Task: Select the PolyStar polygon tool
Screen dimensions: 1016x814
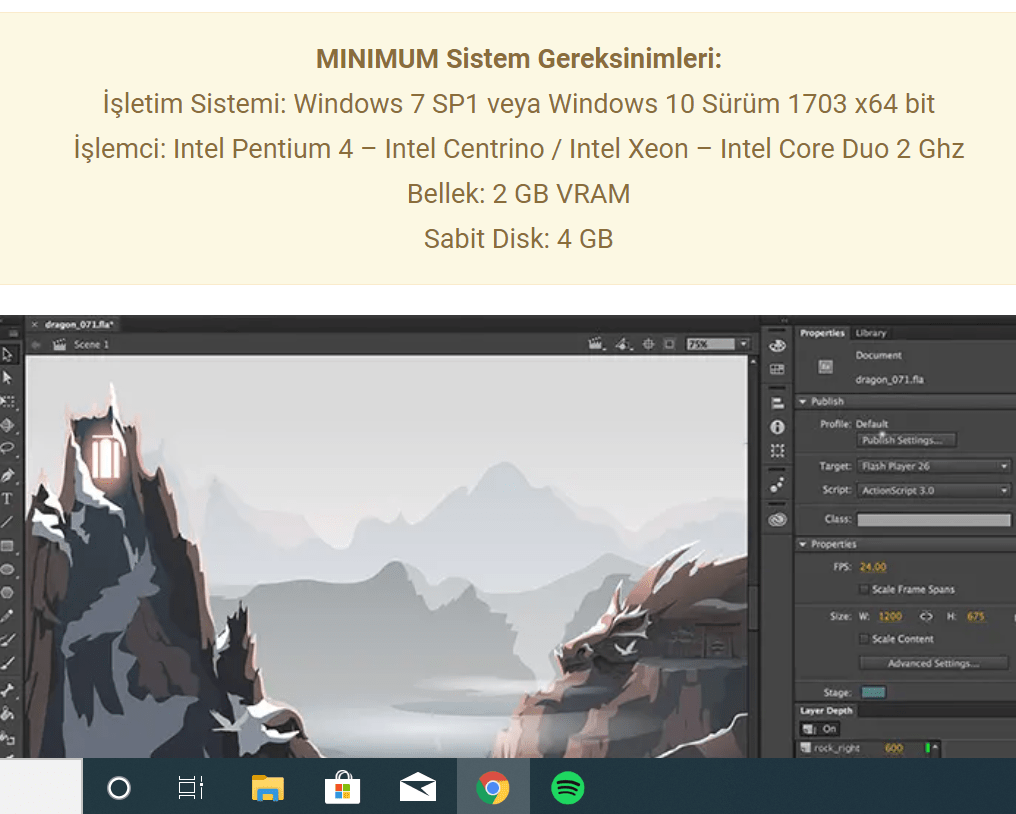Action: point(8,592)
